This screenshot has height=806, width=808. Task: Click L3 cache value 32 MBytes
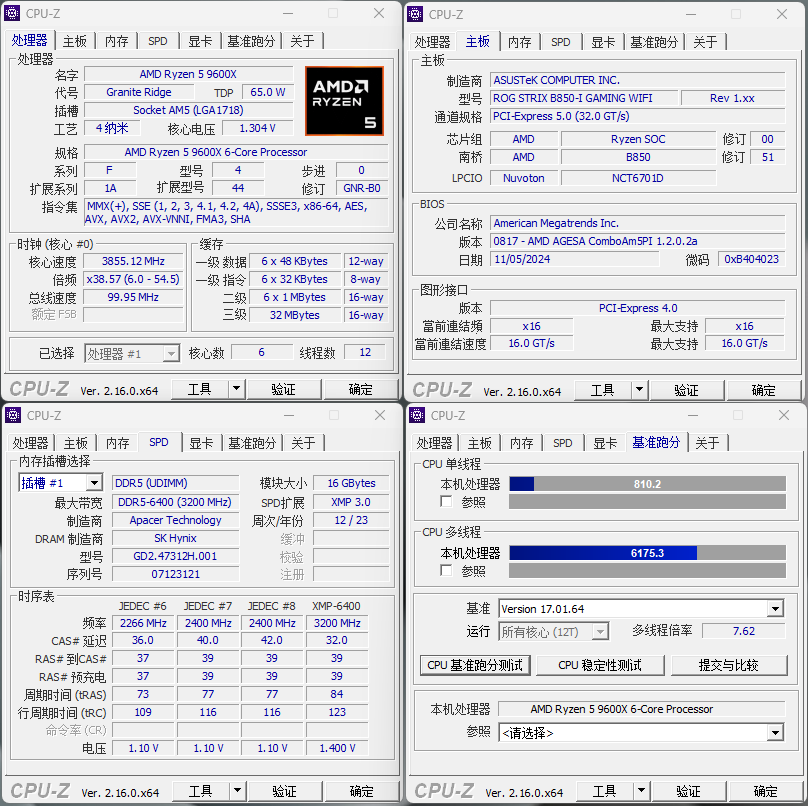coord(295,315)
